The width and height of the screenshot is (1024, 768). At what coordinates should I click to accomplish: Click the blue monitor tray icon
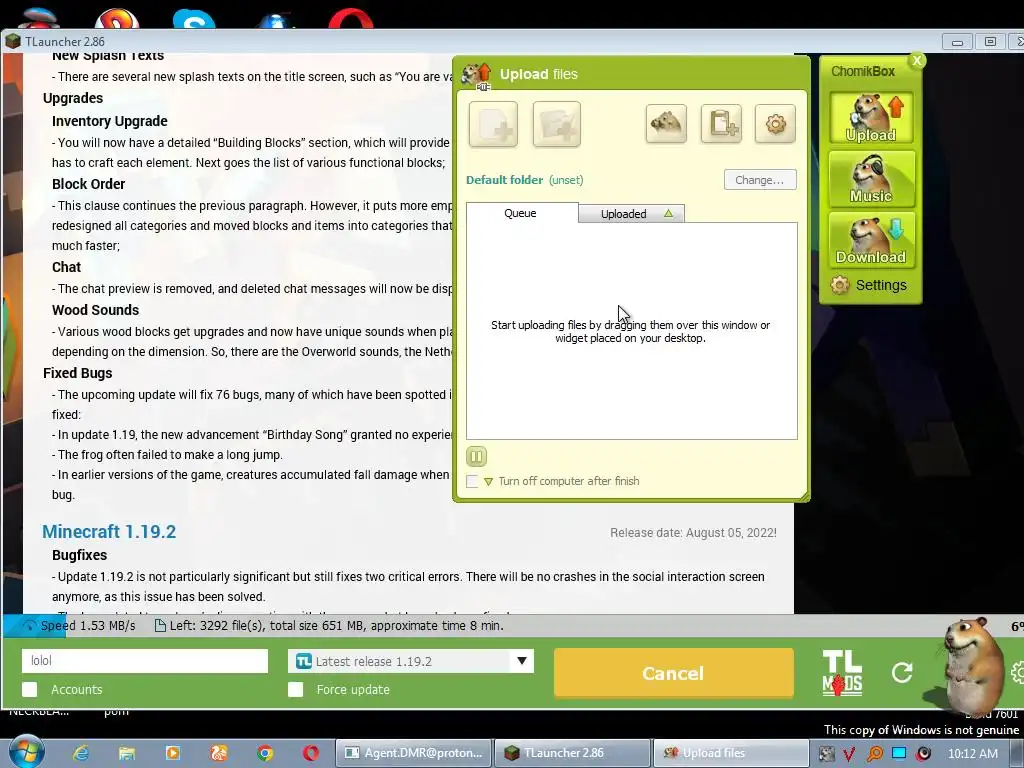899,753
